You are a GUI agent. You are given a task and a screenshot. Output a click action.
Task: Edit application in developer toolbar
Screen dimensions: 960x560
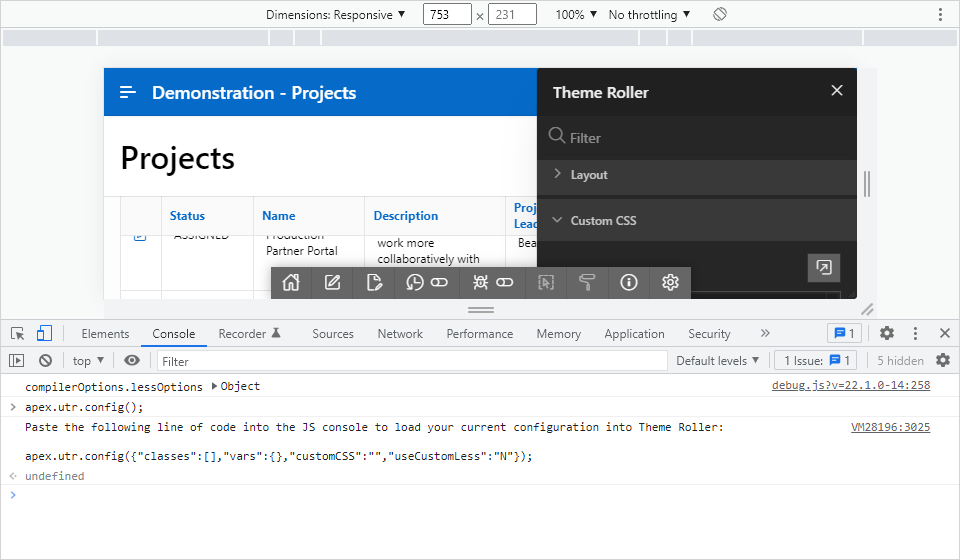click(332, 282)
